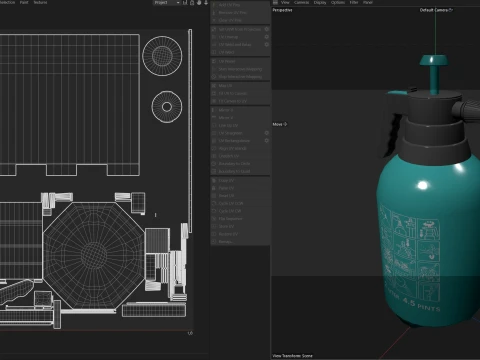Screen dimensions: 480x360
Task: Click the octagonal UV island
Action: coord(94,255)
